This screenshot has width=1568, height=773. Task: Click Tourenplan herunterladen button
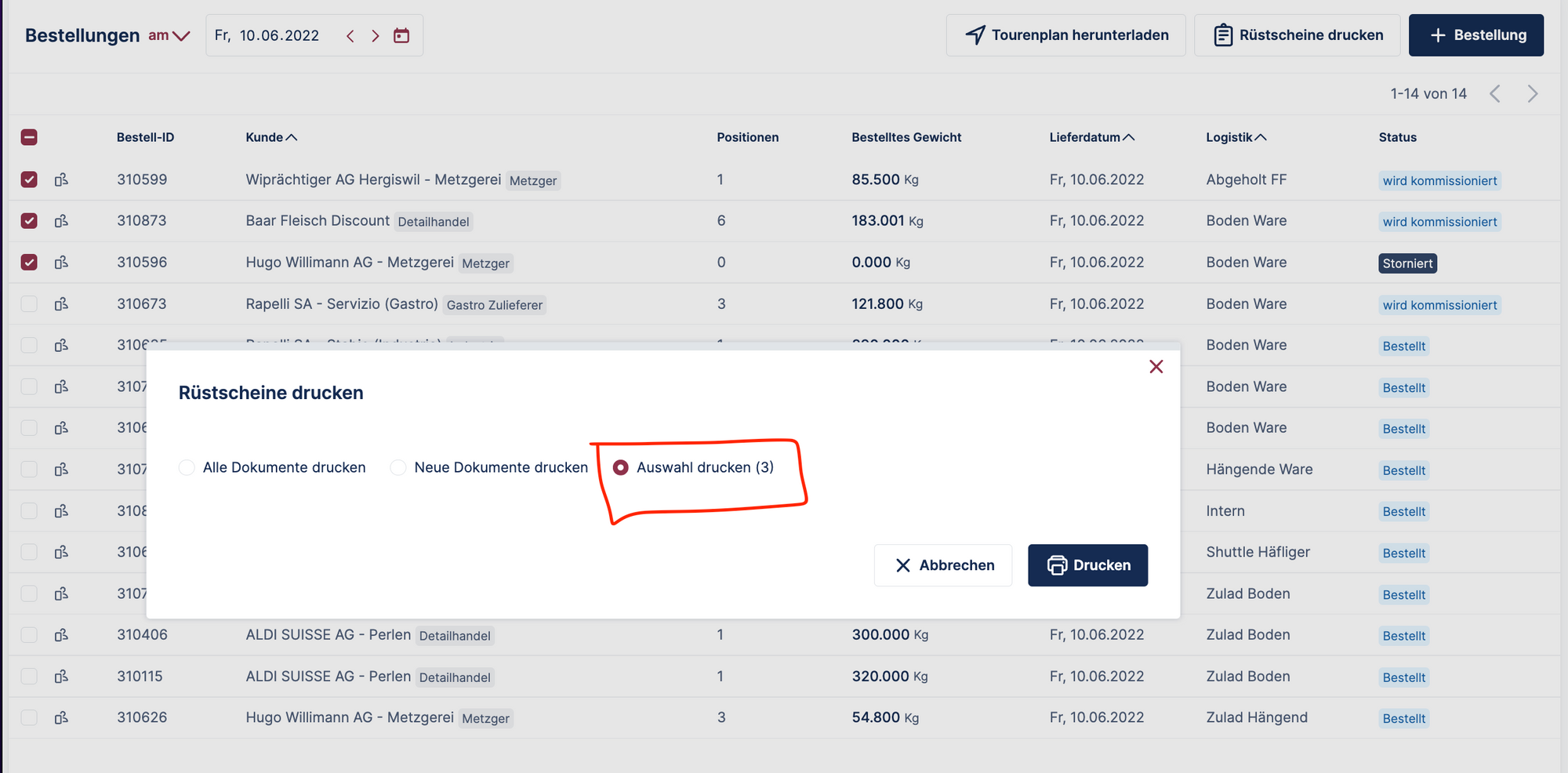pos(1065,35)
